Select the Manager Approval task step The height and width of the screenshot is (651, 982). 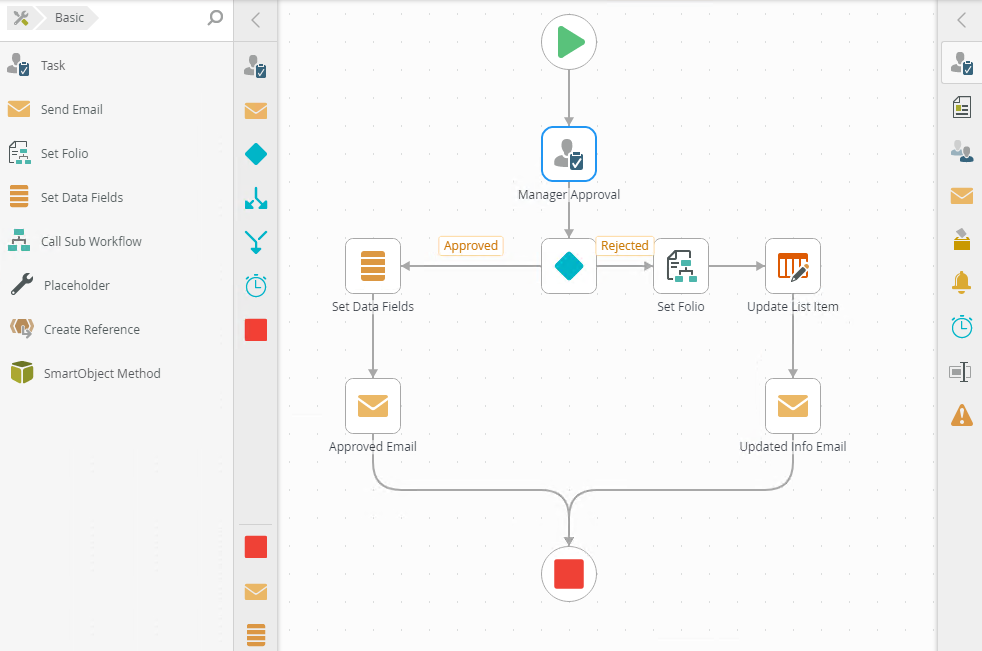click(569, 154)
